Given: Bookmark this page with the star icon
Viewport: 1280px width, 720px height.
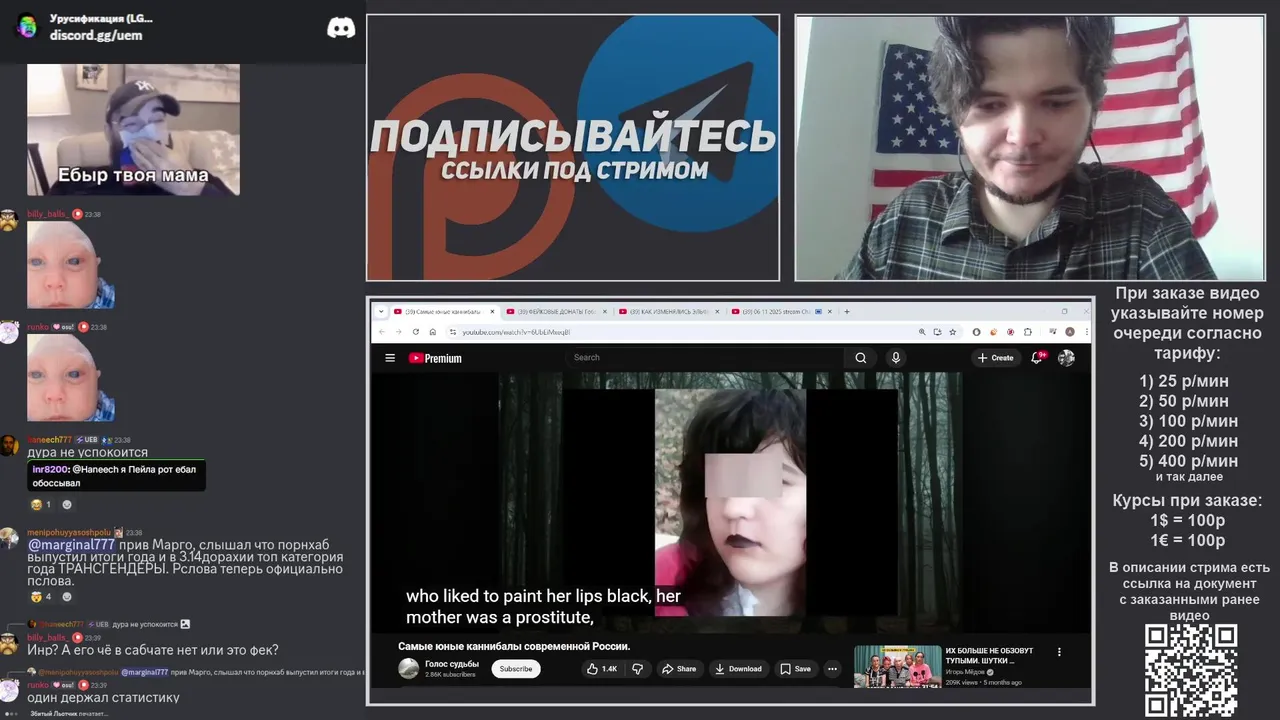Looking at the screenshot, I should (x=953, y=332).
